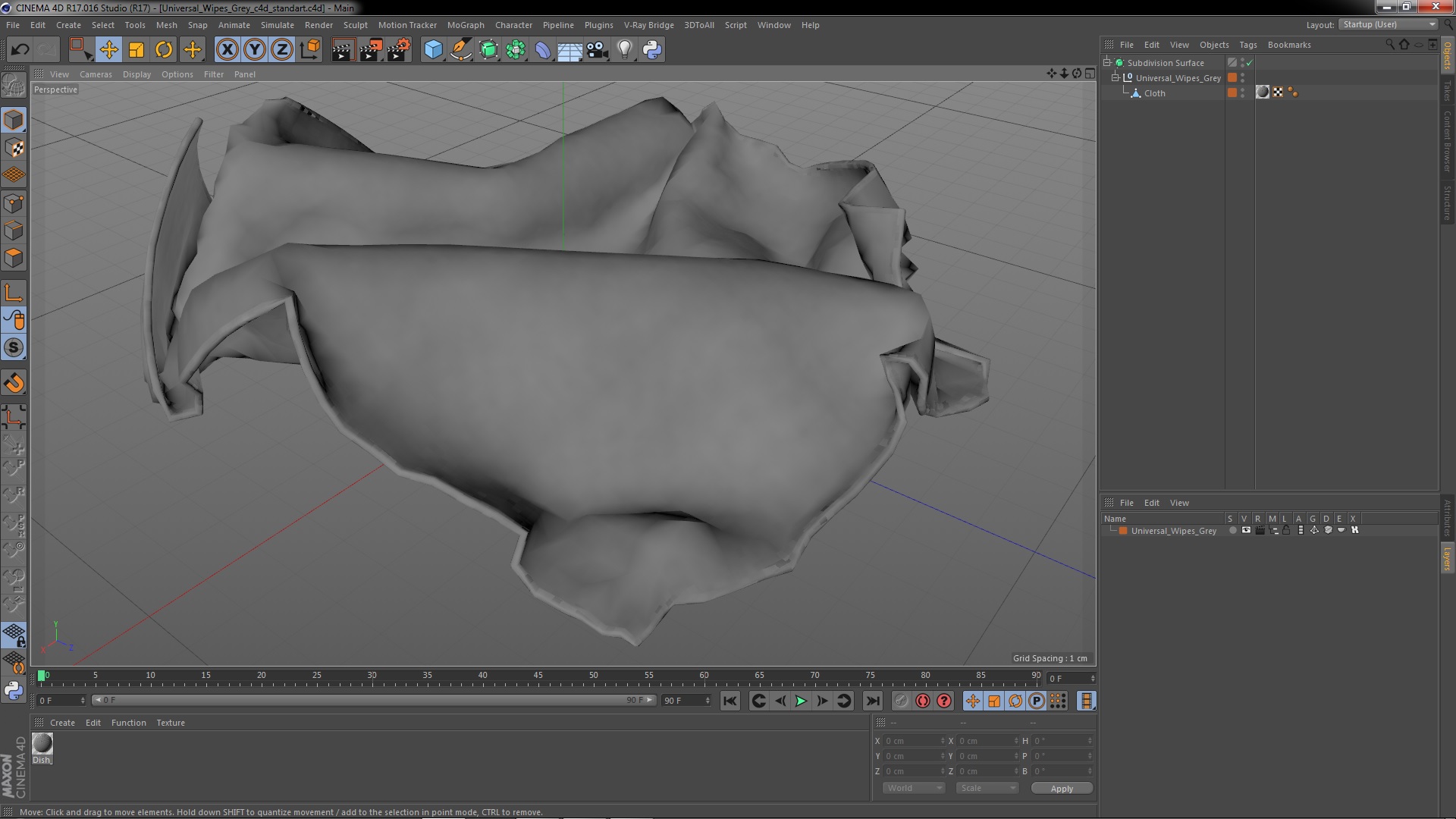Activate the Scale tool

coord(136,50)
